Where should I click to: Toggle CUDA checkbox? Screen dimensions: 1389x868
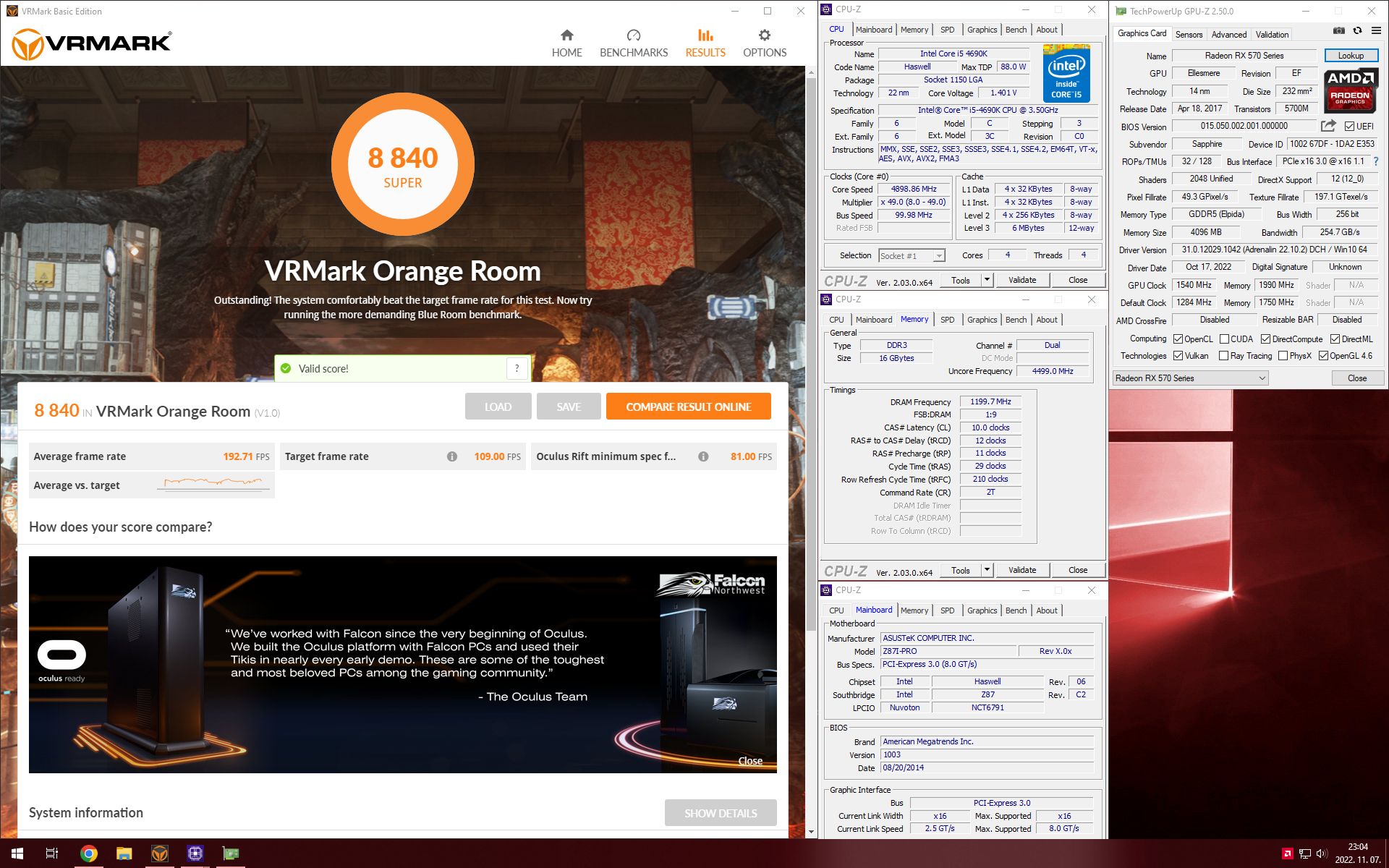[x=1224, y=339]
